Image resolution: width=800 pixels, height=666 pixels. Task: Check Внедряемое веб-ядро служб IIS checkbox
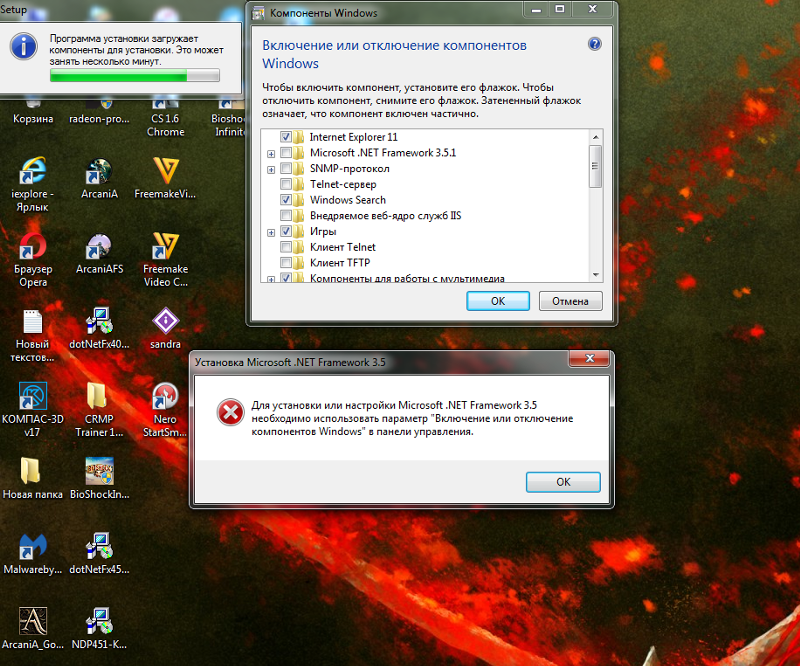(x=286, y=215)
